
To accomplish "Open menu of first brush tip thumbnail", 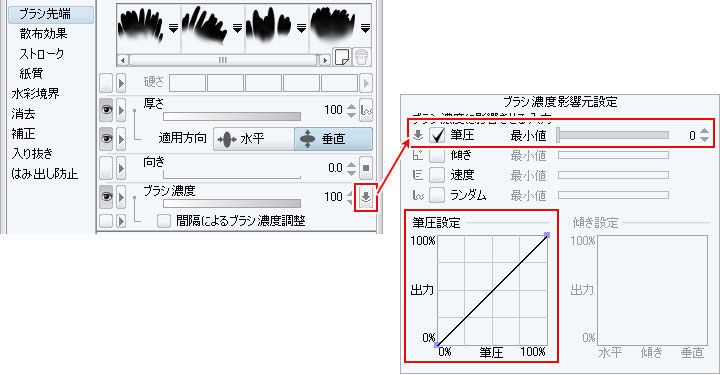I will pyautogui.click(x=173, y=29).
